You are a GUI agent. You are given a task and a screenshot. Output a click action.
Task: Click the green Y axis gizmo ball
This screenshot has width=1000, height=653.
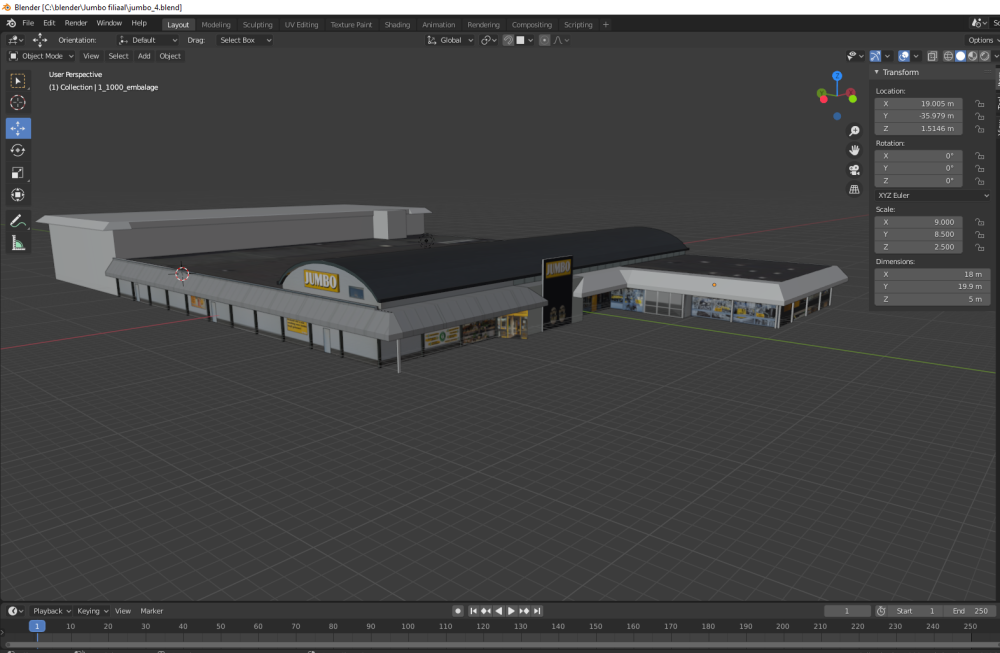pos(853,99)
